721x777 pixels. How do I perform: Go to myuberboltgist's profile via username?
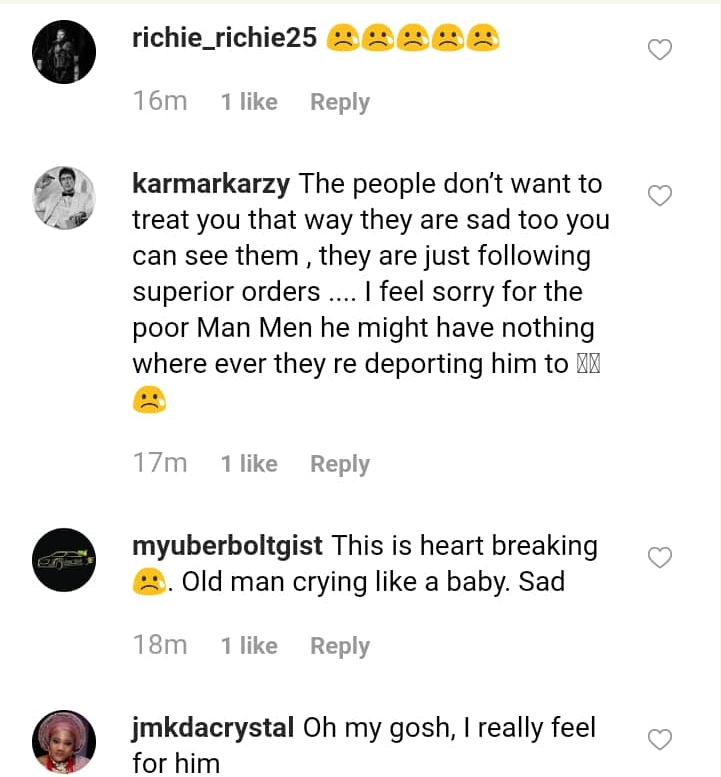click(x=227, y=547)
